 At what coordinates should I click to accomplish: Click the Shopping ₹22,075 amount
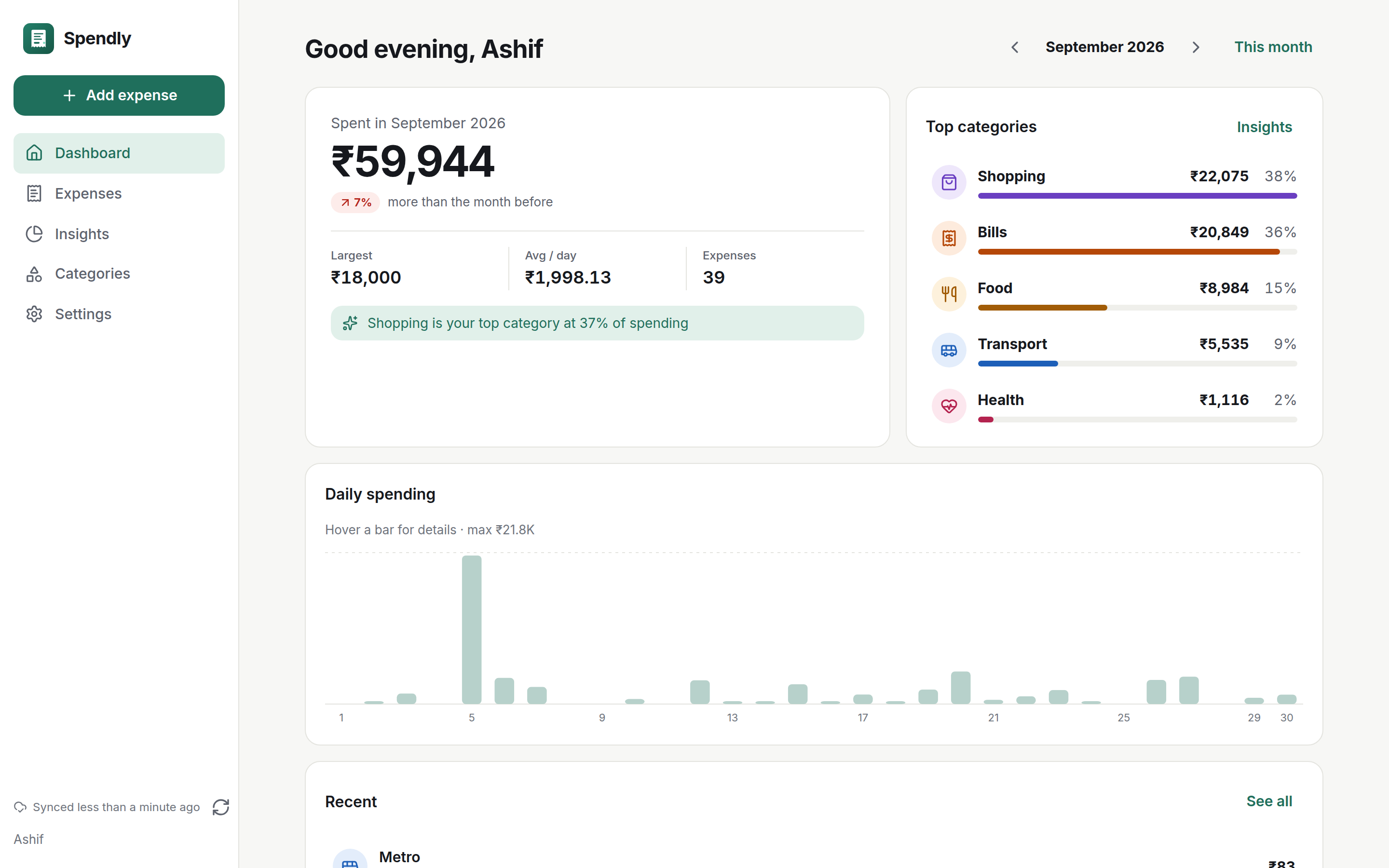(1219, 176)
